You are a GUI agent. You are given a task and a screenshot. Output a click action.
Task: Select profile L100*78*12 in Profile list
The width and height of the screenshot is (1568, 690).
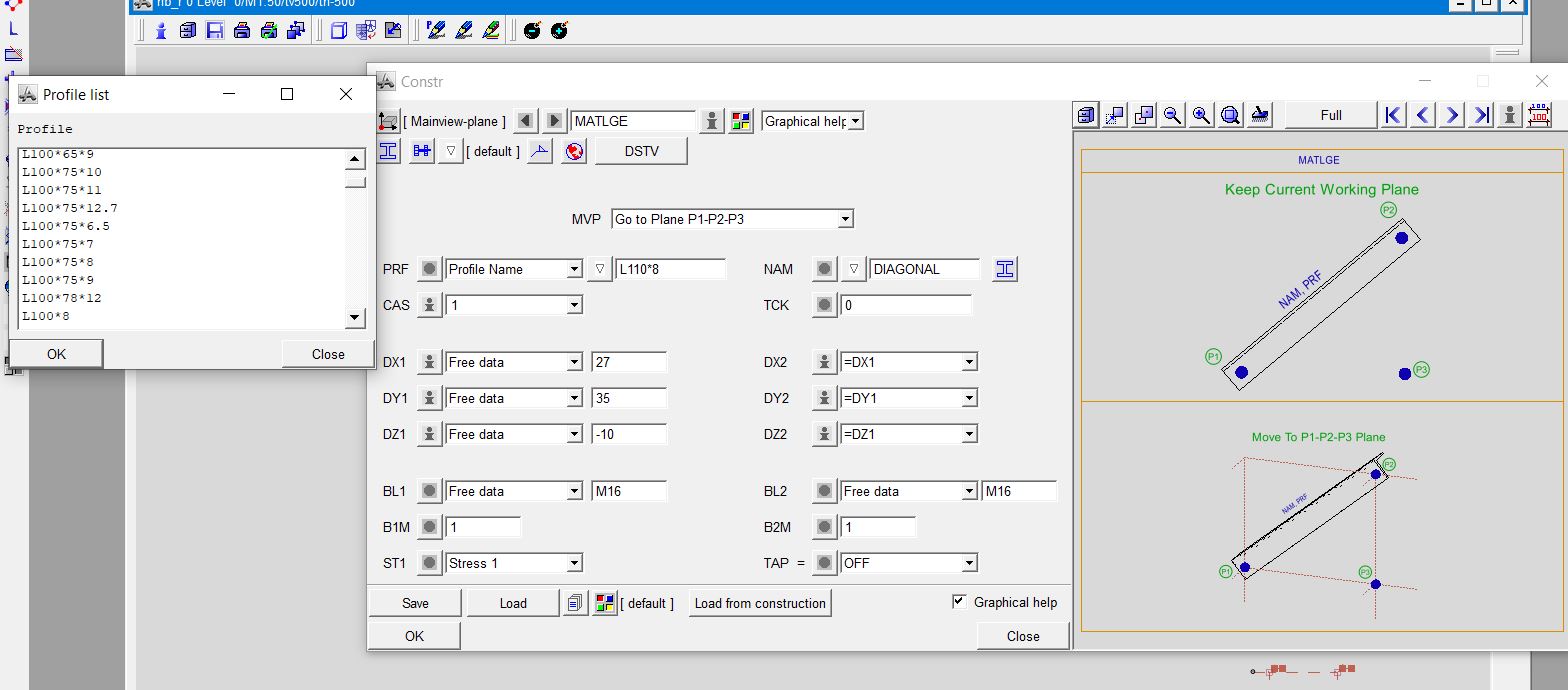point(62,298)
